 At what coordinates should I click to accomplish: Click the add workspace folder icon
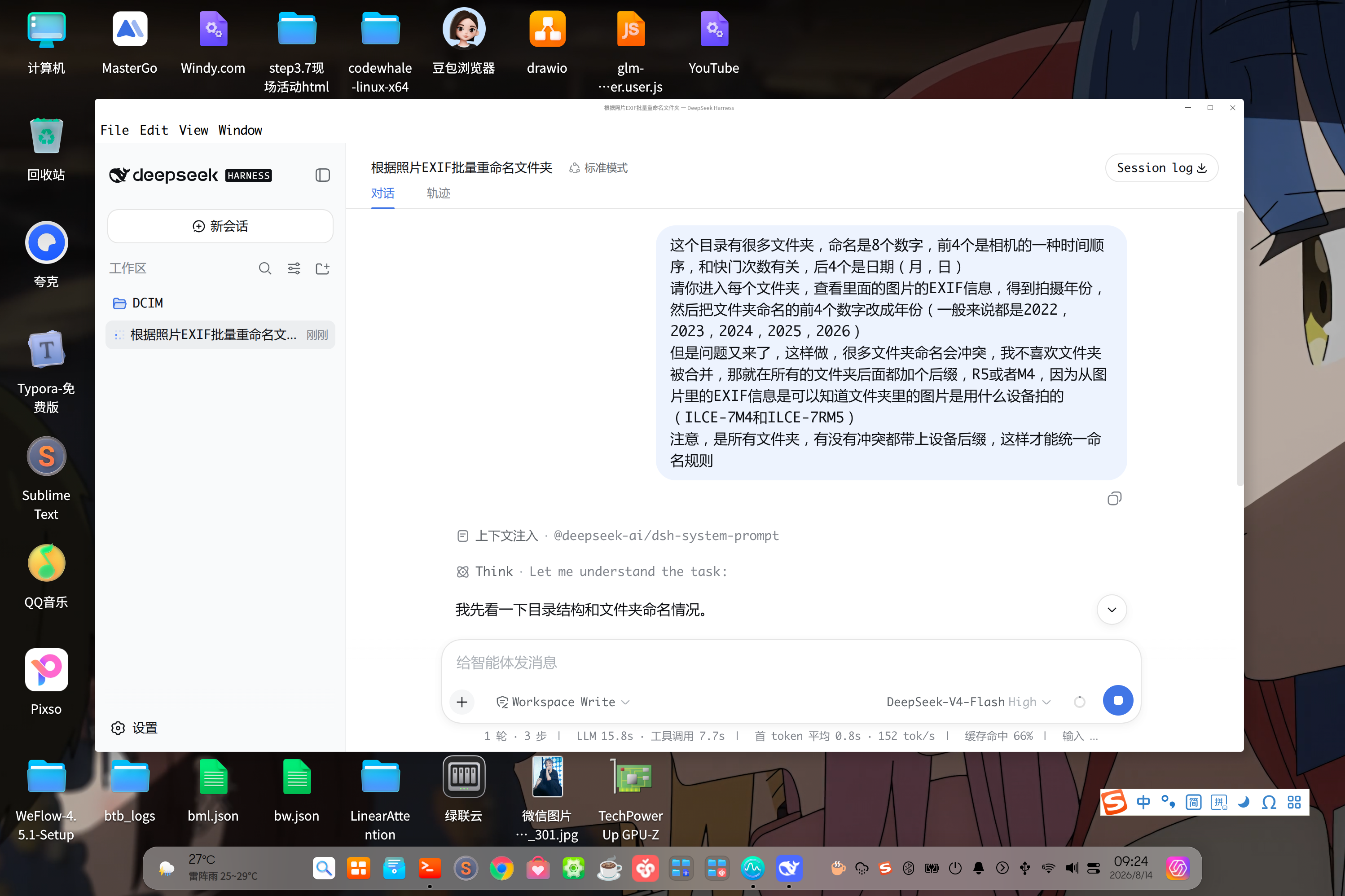(322, 268)
